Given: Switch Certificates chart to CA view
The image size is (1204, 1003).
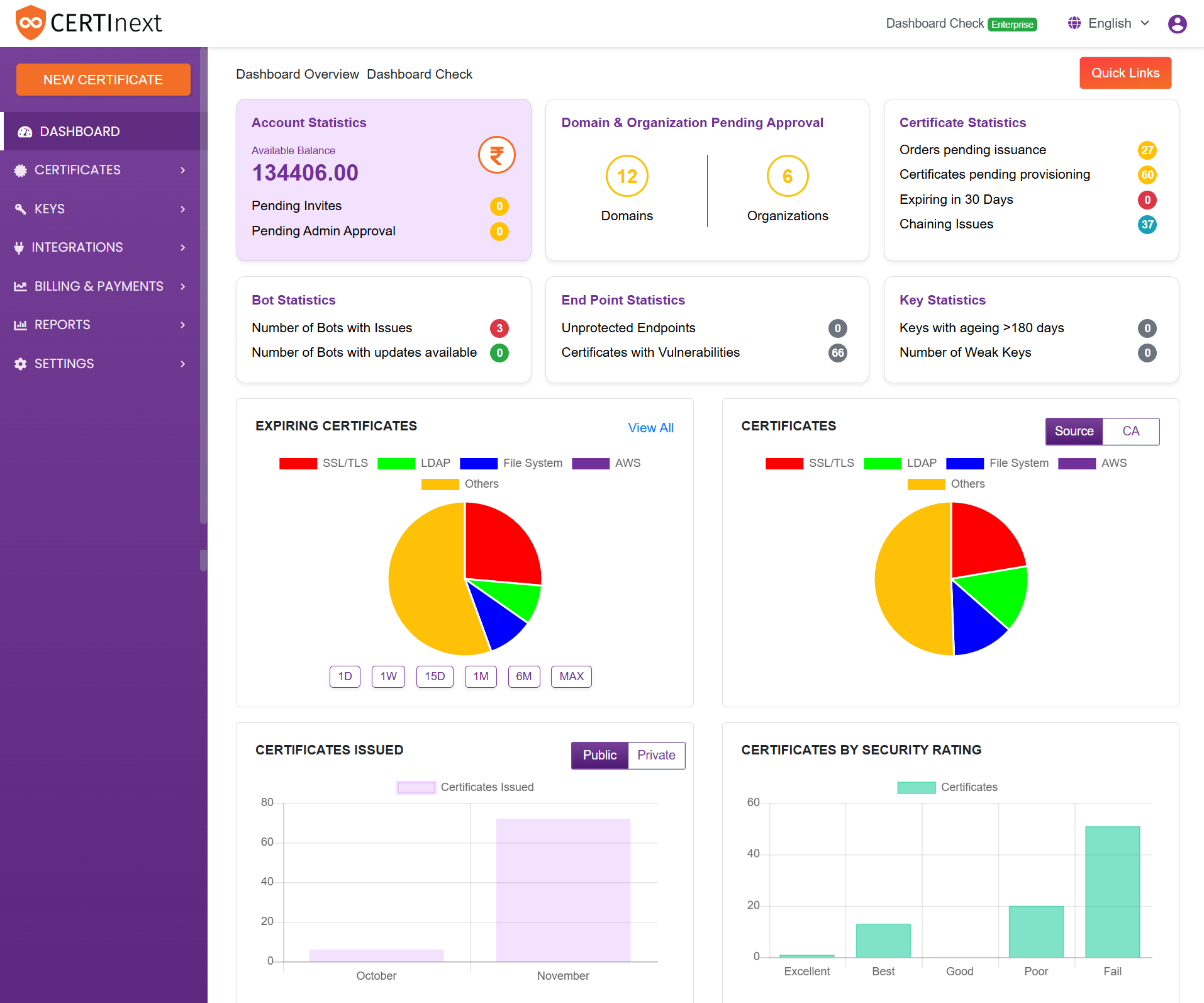Looking at the screenshot, I should [x=1130, y=432].
